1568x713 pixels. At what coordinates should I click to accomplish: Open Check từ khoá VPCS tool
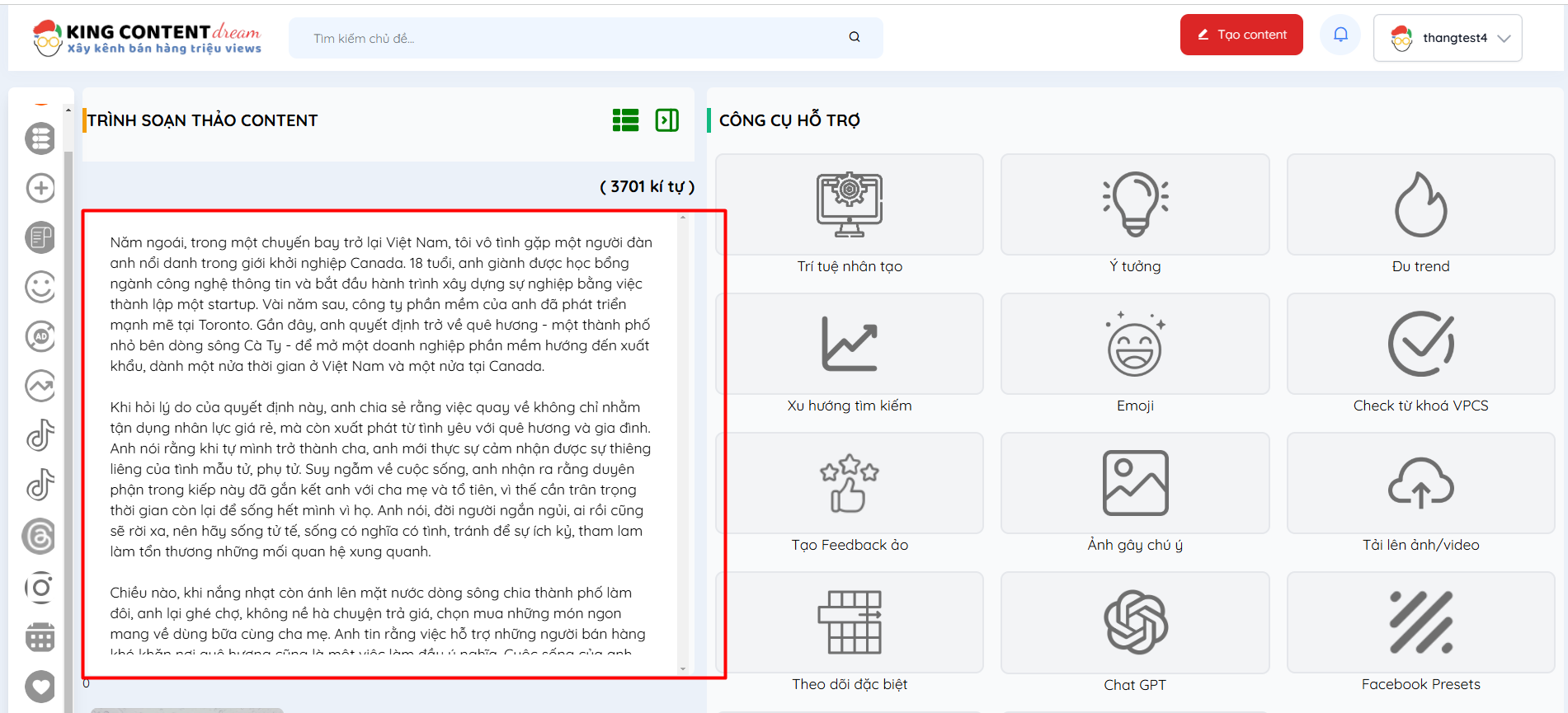click(1420, 345)
